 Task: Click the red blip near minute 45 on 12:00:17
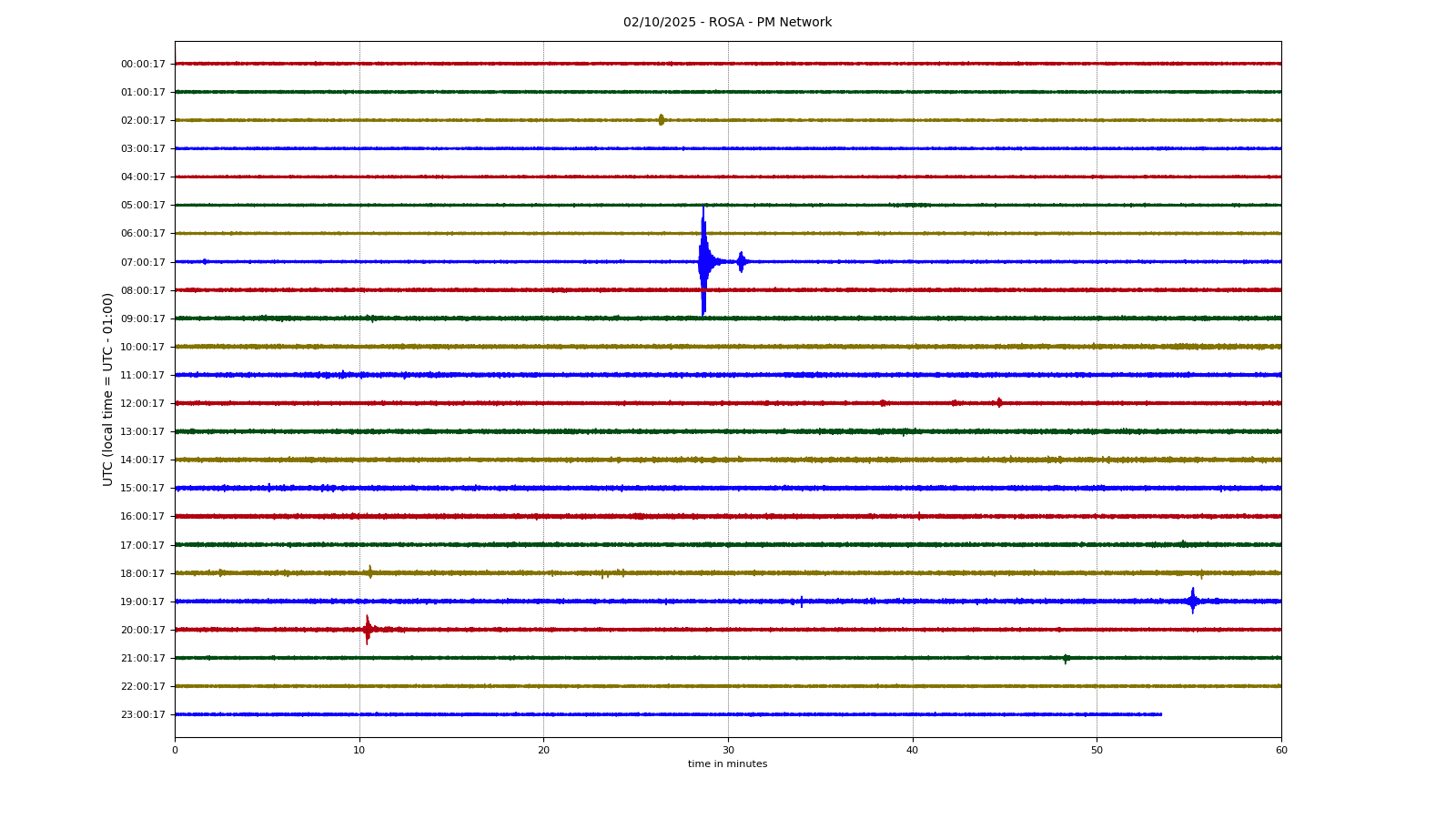tap(999, 402)
